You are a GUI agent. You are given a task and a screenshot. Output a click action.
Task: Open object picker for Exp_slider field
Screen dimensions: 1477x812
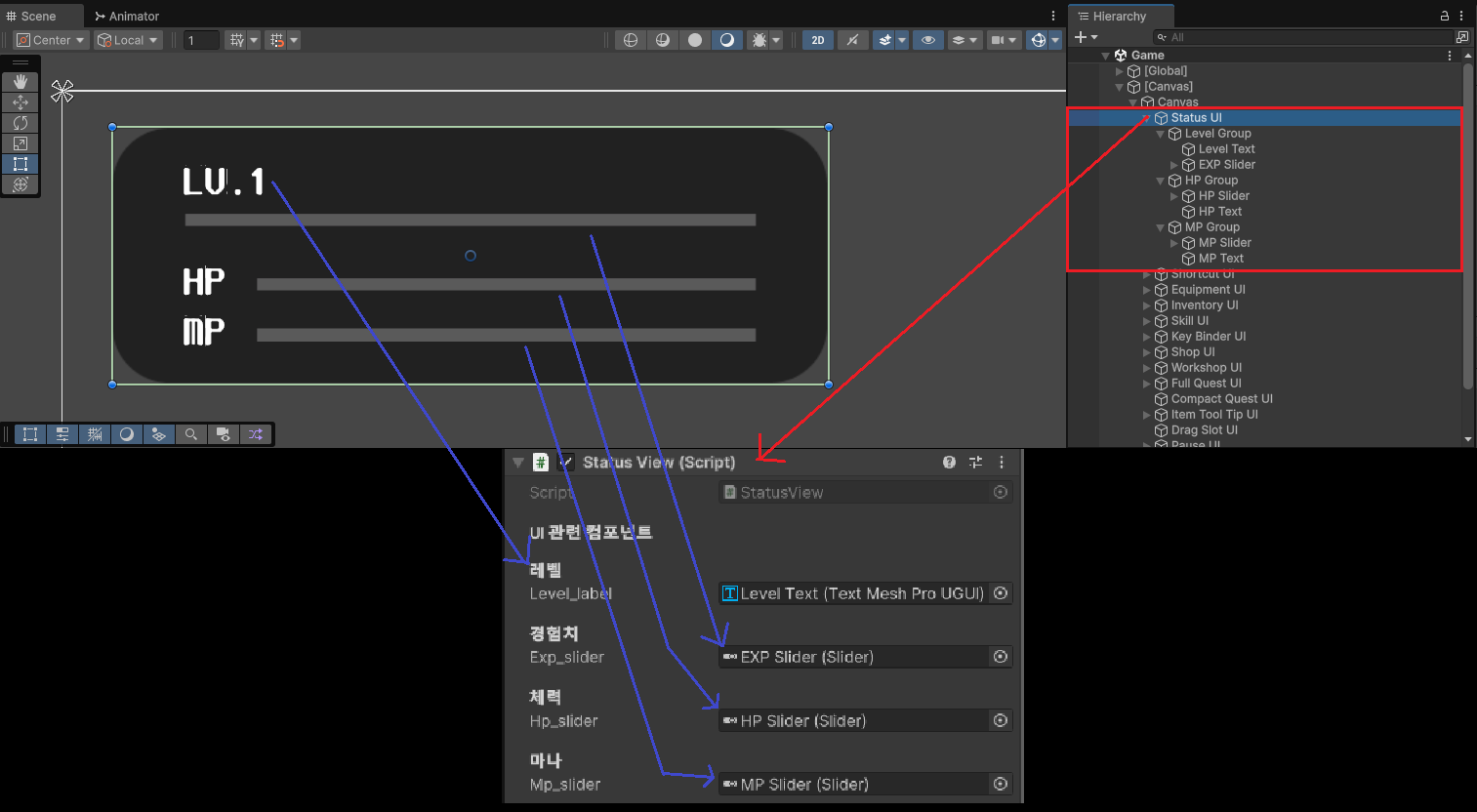pyautogui.click(x=1001, y=657)
